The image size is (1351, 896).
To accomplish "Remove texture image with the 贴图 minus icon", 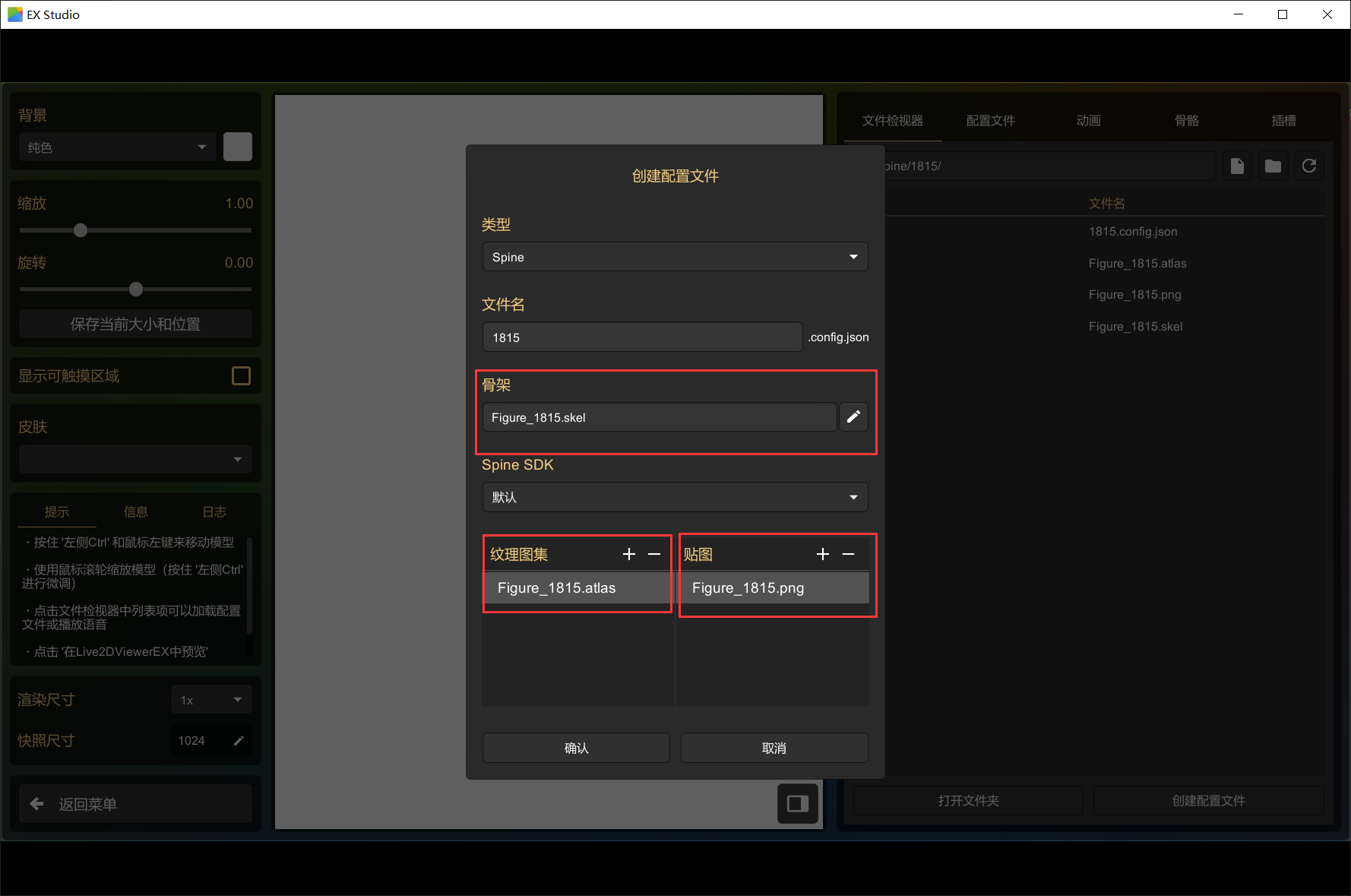I will click(x=849, y=554).
